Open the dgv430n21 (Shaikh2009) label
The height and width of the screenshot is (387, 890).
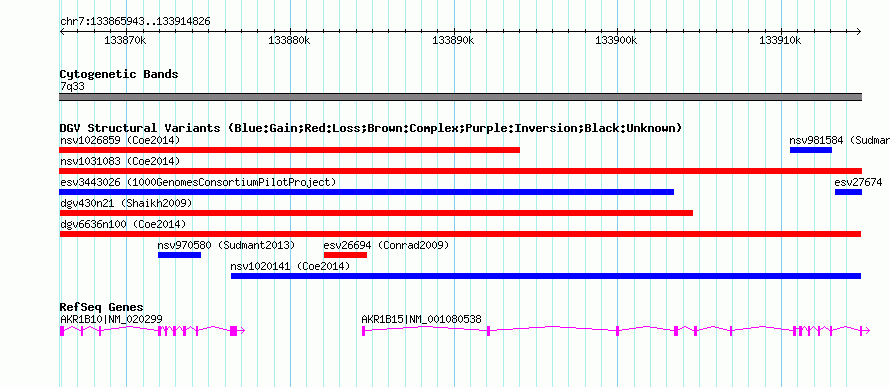click(x=126, y=203)
